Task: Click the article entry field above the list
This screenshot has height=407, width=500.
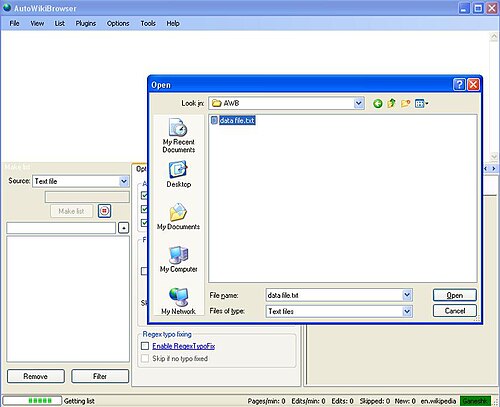Action: [61, 228]
